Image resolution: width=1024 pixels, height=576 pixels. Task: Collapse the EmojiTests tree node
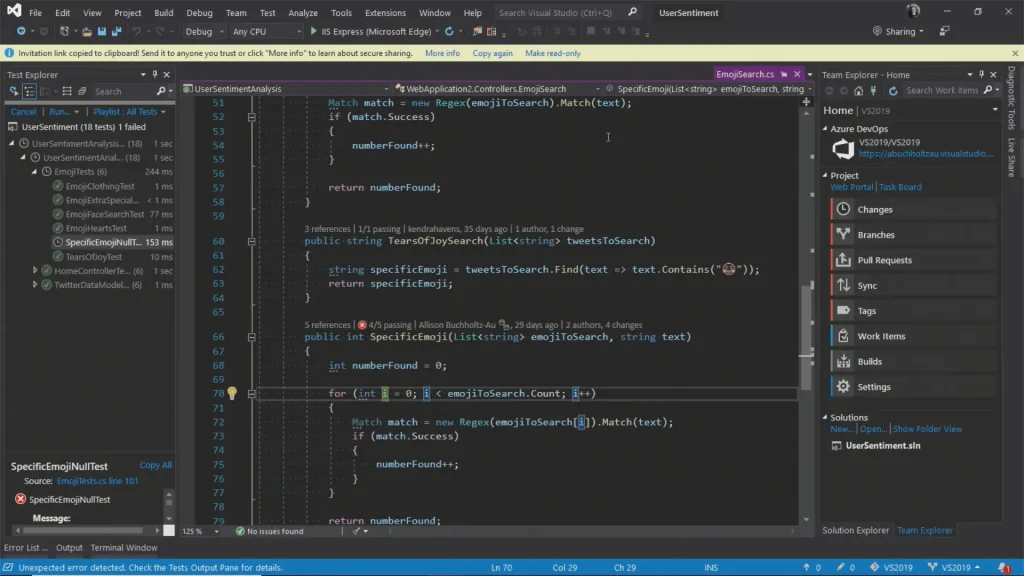[x=35, y=172]
